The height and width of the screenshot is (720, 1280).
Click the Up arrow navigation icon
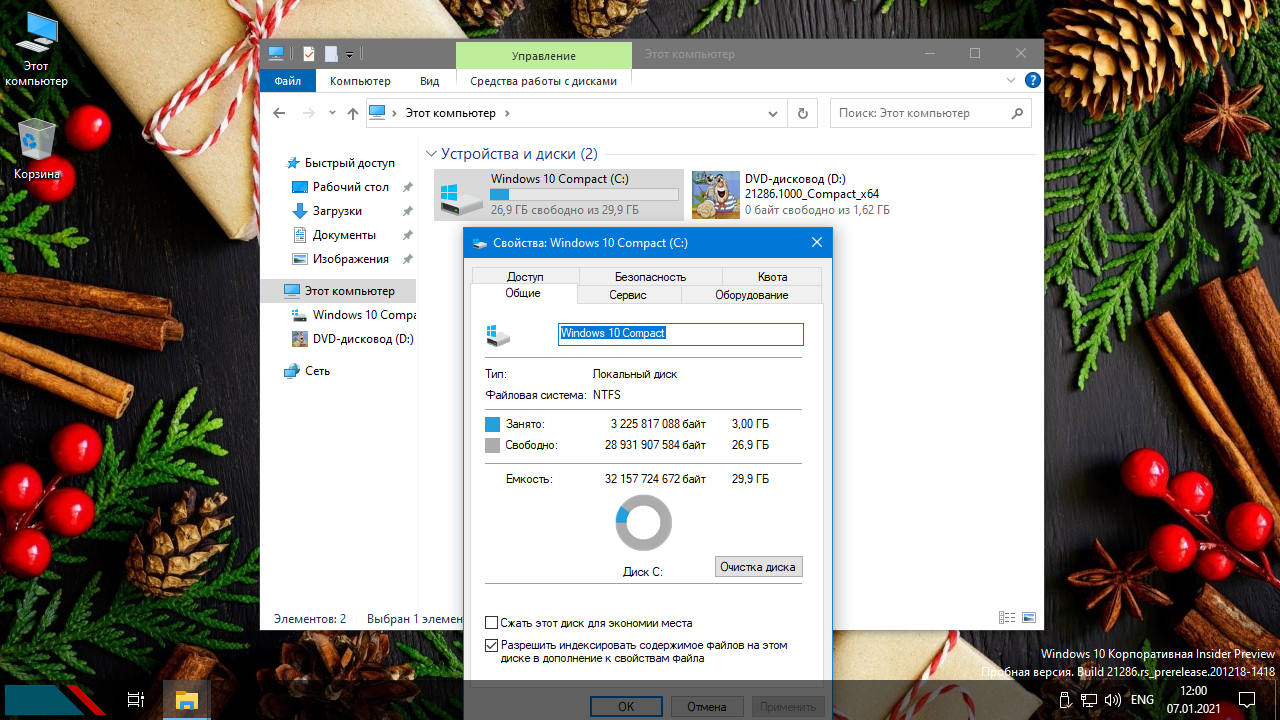click(x=352, y=114)
